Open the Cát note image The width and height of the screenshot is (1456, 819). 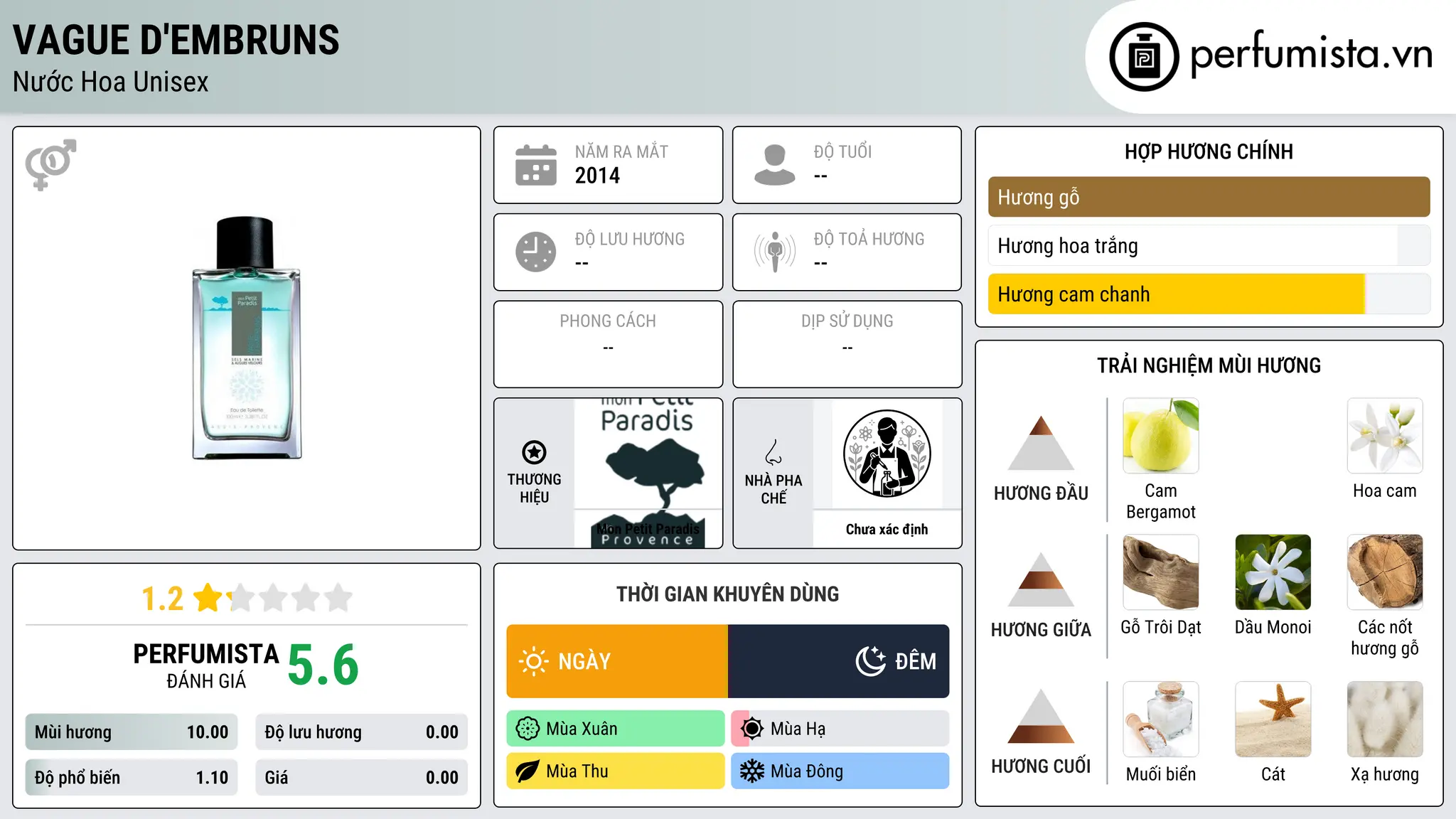(1273, 719)
